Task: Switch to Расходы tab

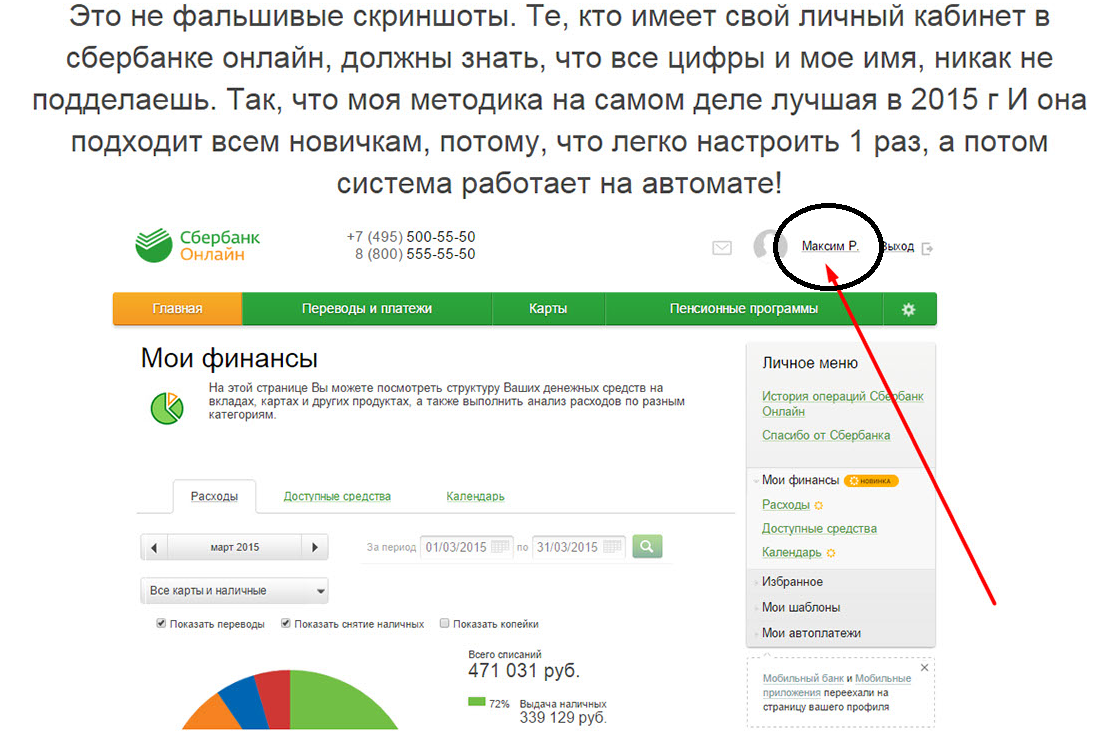Action: tap(214, 496)
